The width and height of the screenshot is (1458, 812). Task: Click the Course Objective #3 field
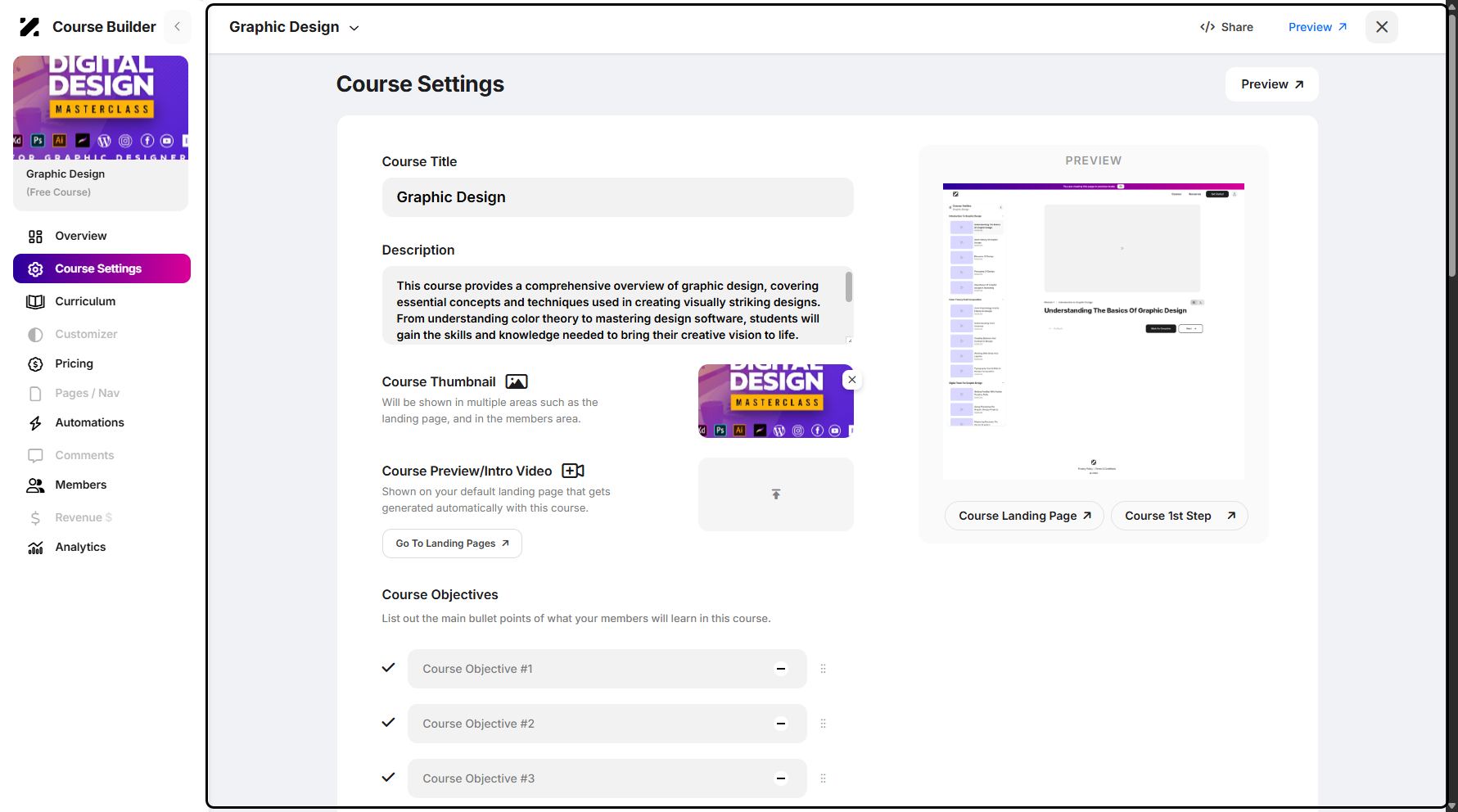[x=607, y=778]
